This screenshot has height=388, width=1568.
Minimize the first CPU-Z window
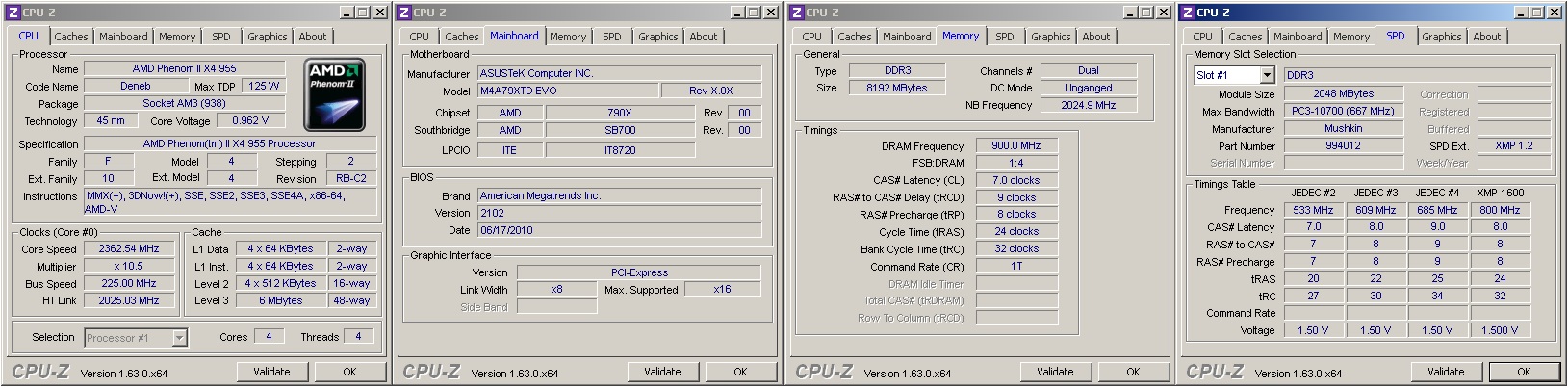347,13
